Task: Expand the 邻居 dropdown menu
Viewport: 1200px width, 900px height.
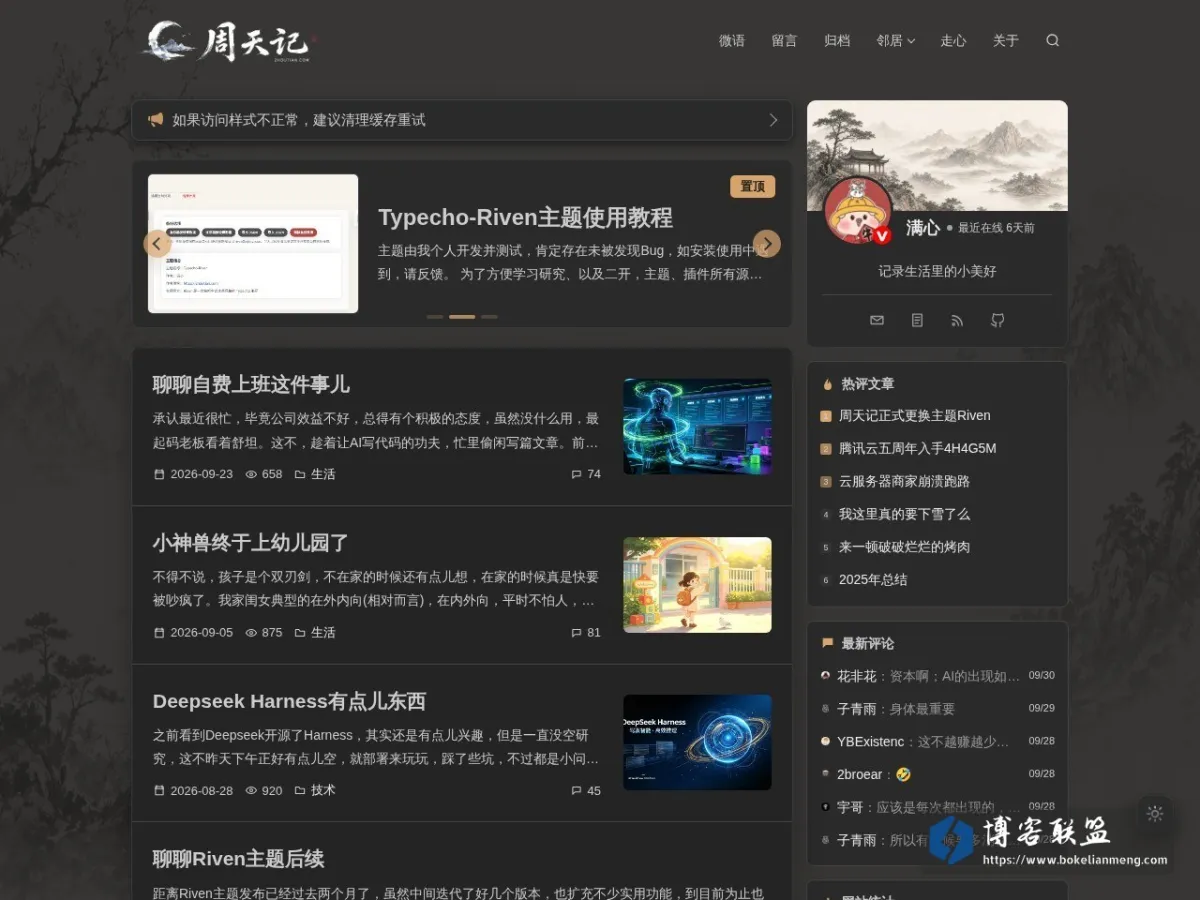Action: click(x=896, y=41)
